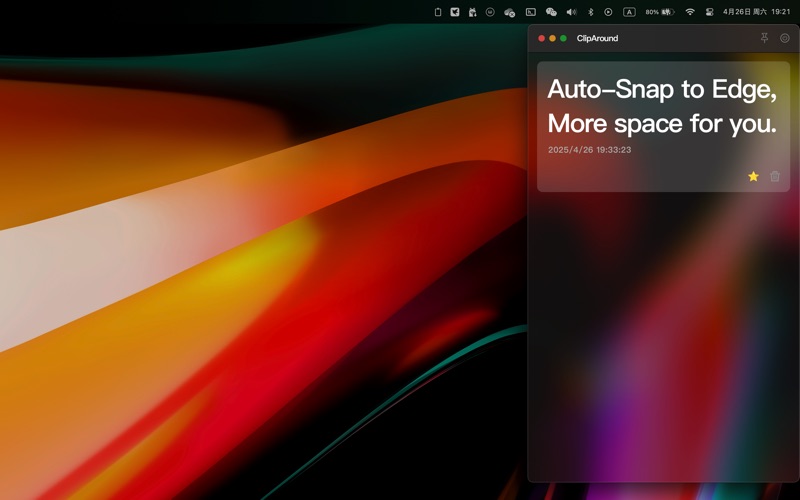Image resolution: width=800 pixels, height=500 pixels.
Task: Click the ClipAround window title
Action: click(x=597, y=38)
